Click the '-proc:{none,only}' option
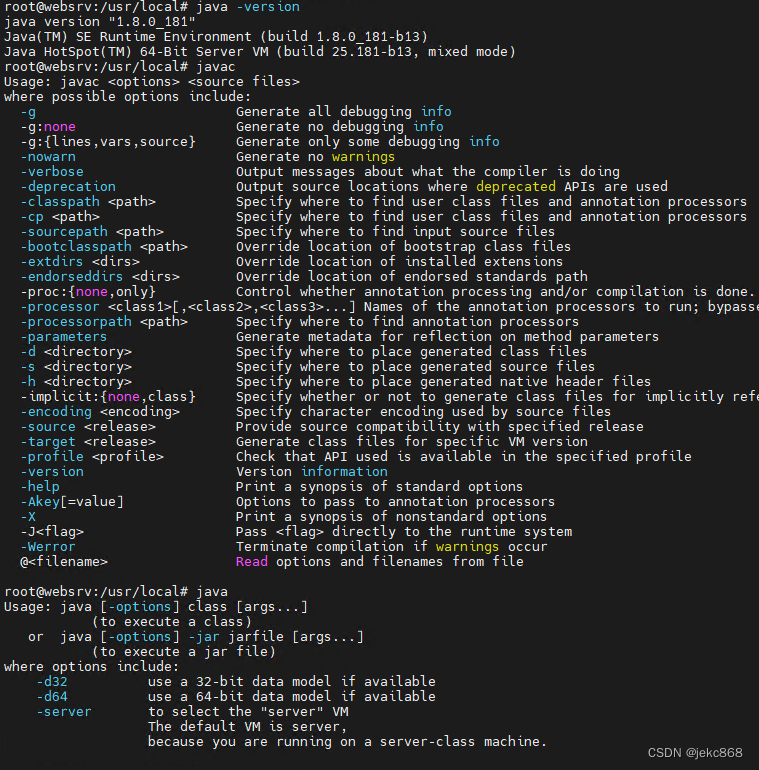This screenshot has height=770, width=759. coord(88,292)
